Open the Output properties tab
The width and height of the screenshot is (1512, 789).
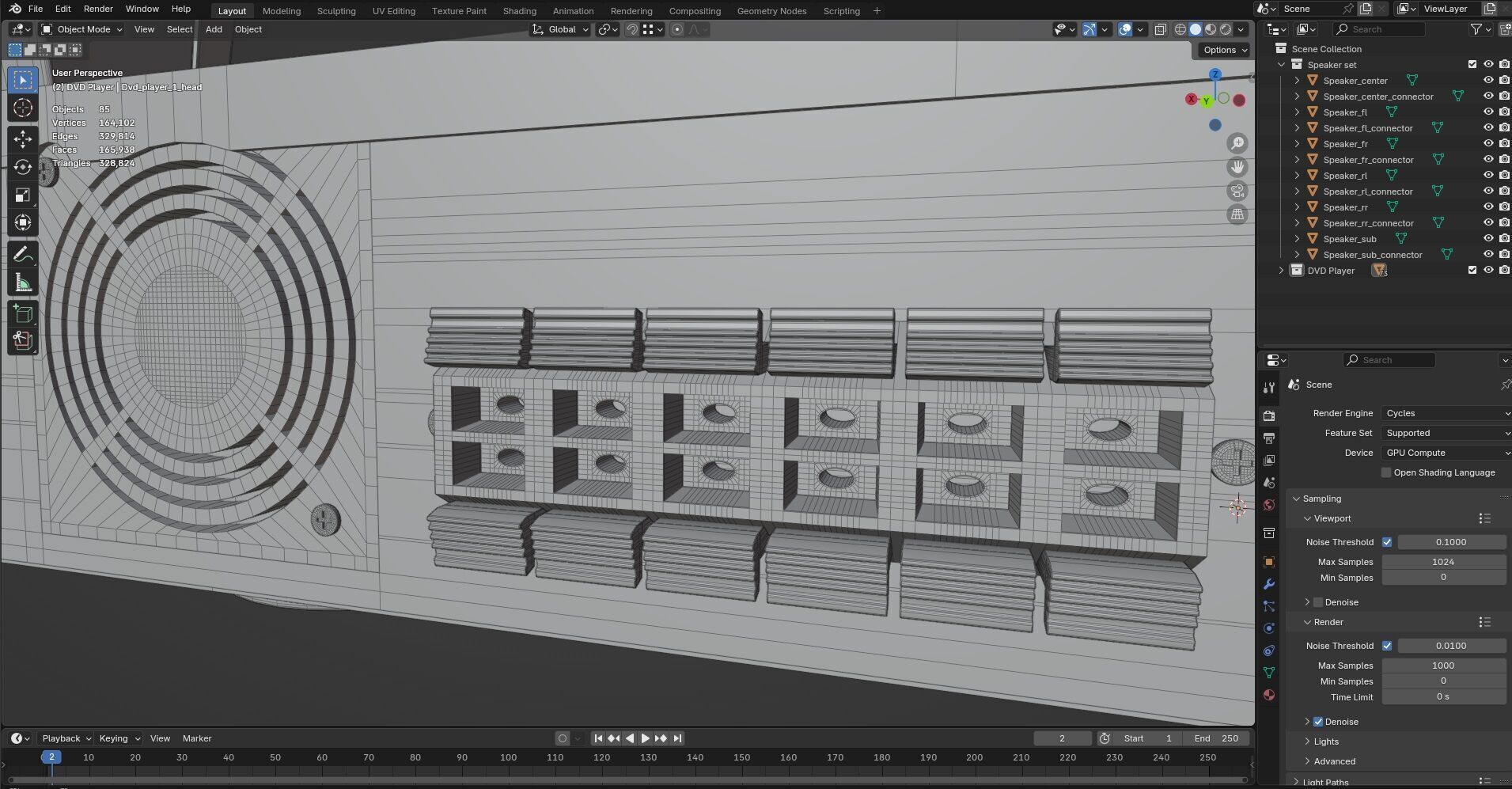coord(1269,438)
